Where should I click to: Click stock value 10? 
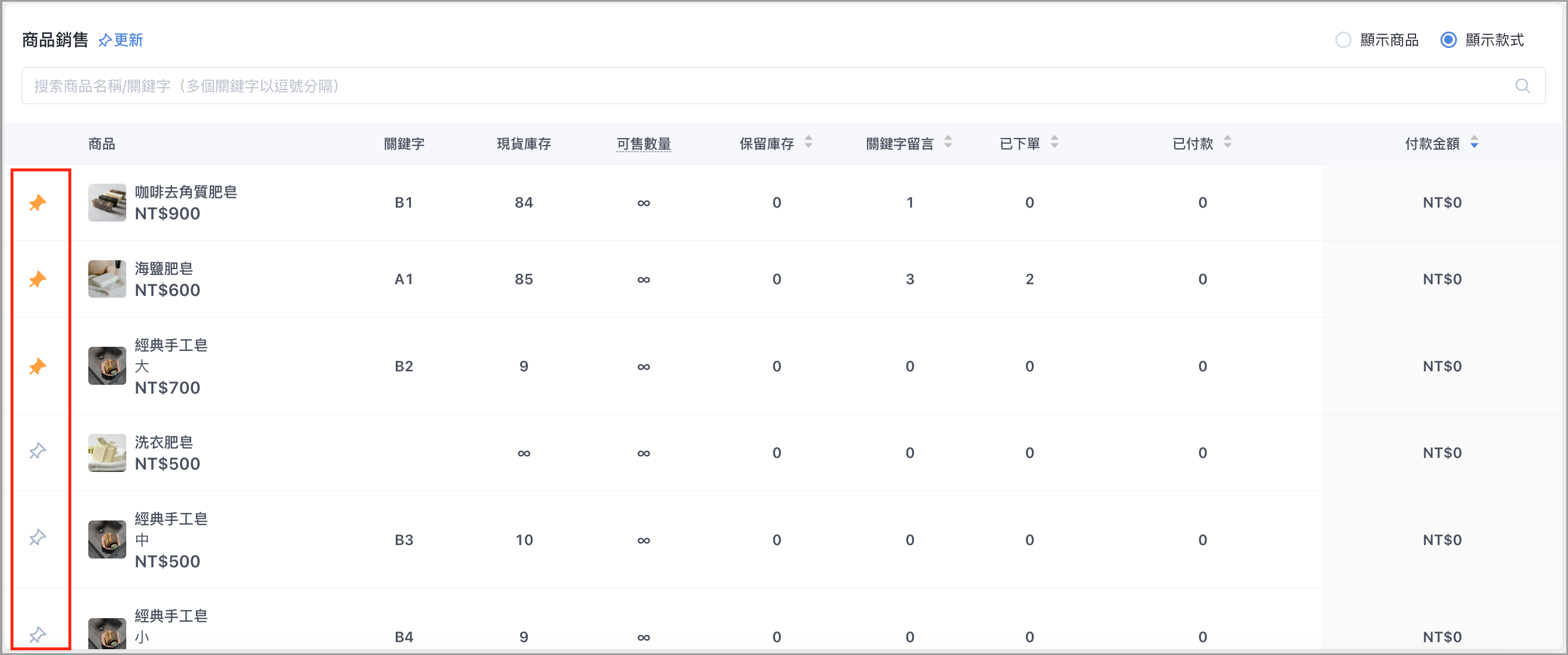523,540
